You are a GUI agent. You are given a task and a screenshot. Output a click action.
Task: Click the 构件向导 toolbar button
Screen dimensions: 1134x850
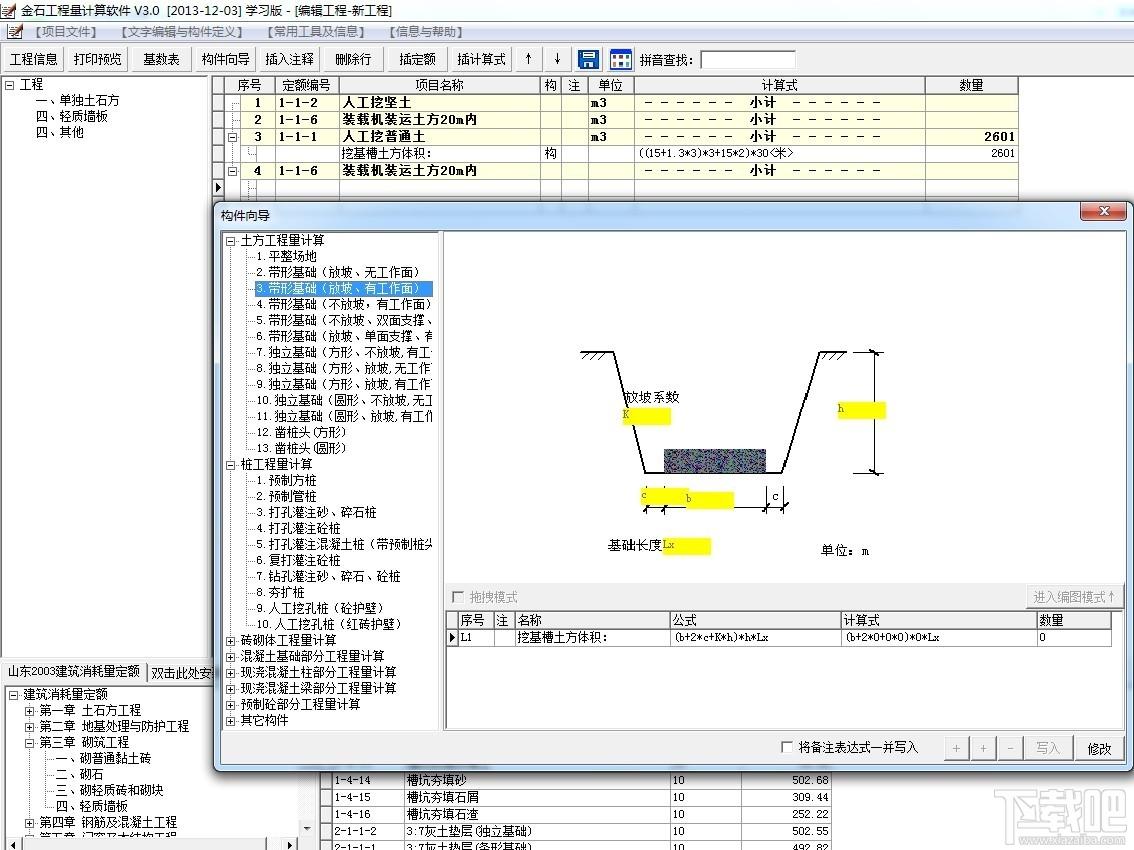point(225,59)
